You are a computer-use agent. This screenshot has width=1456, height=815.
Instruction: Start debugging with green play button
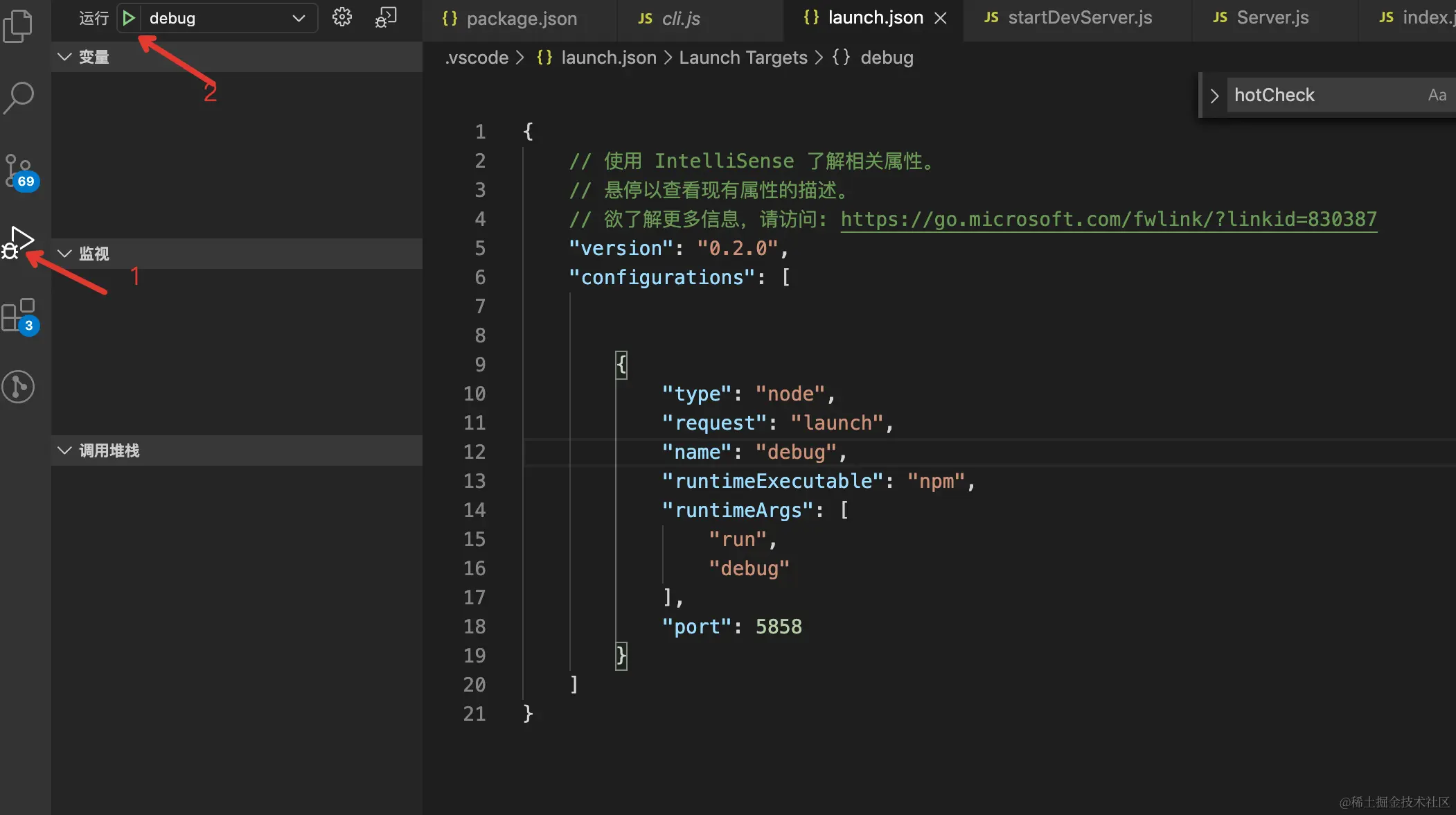(x=128, y=18)
